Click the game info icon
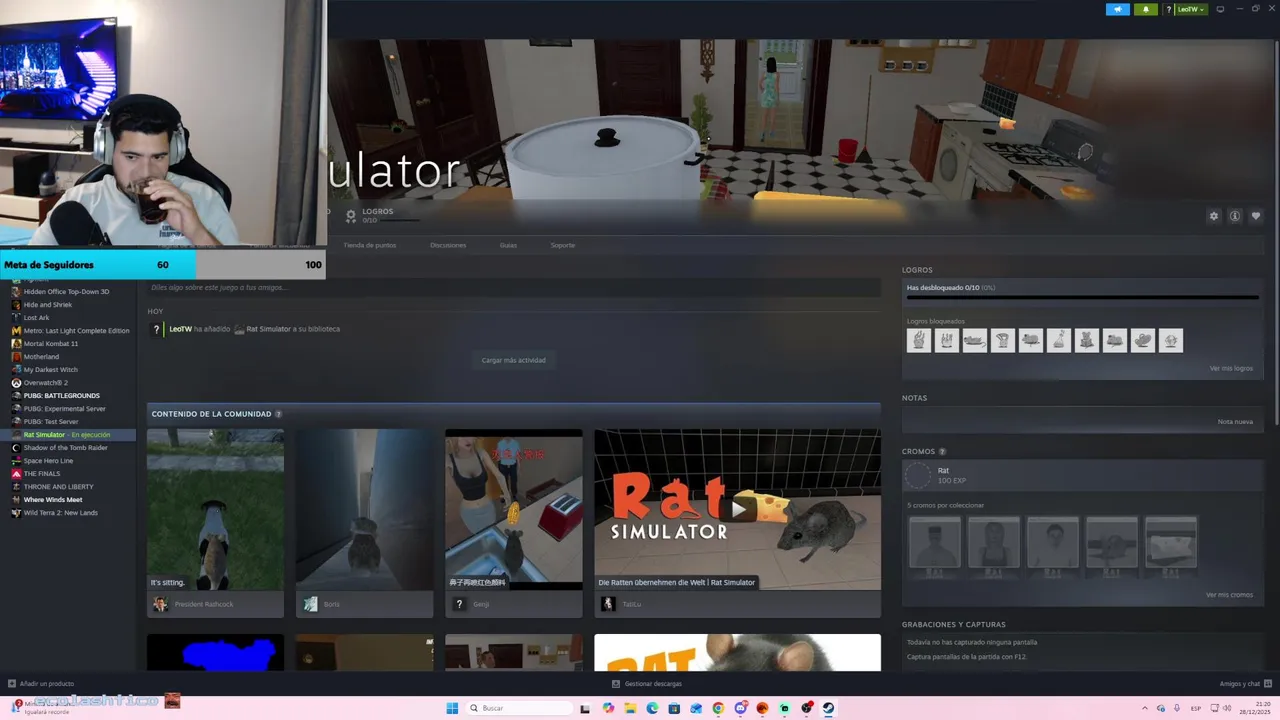 (x=1235, y=216)
